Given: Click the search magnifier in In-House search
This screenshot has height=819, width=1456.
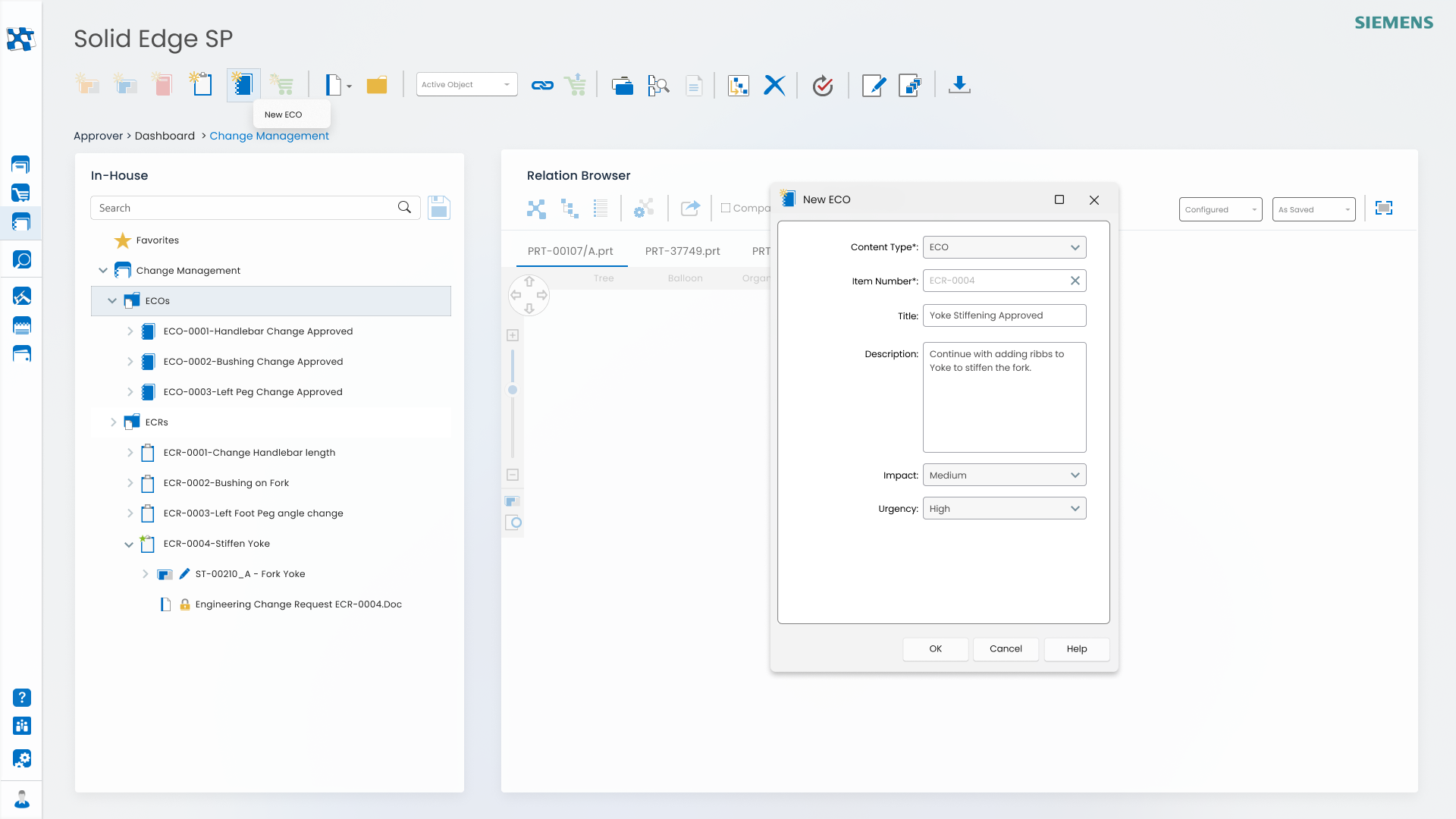Looking at the screenshot, I should (x=404, y=207).
